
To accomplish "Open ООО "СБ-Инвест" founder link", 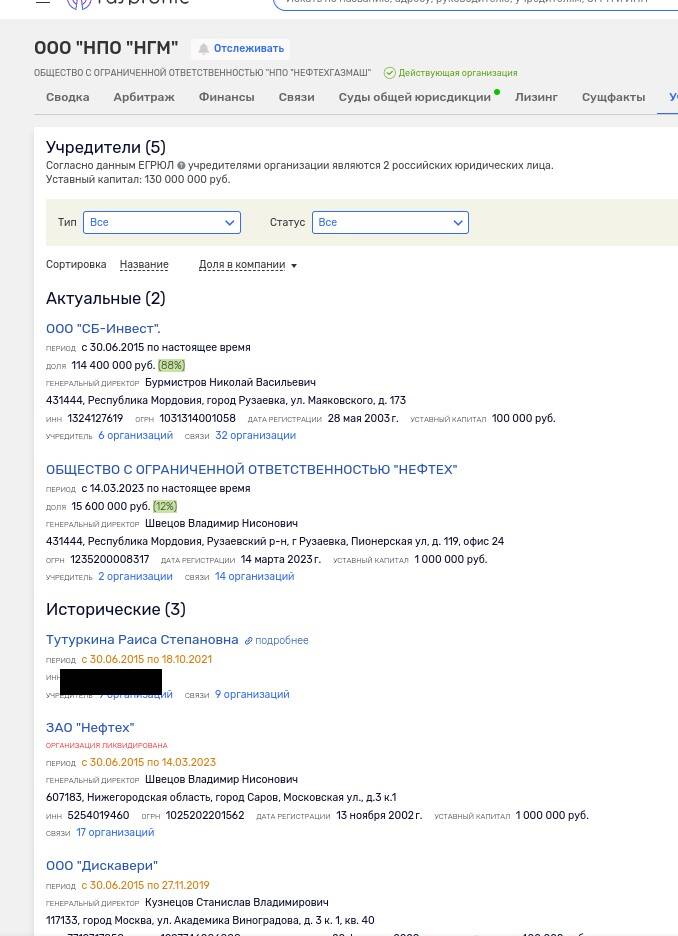I will 103,329.
